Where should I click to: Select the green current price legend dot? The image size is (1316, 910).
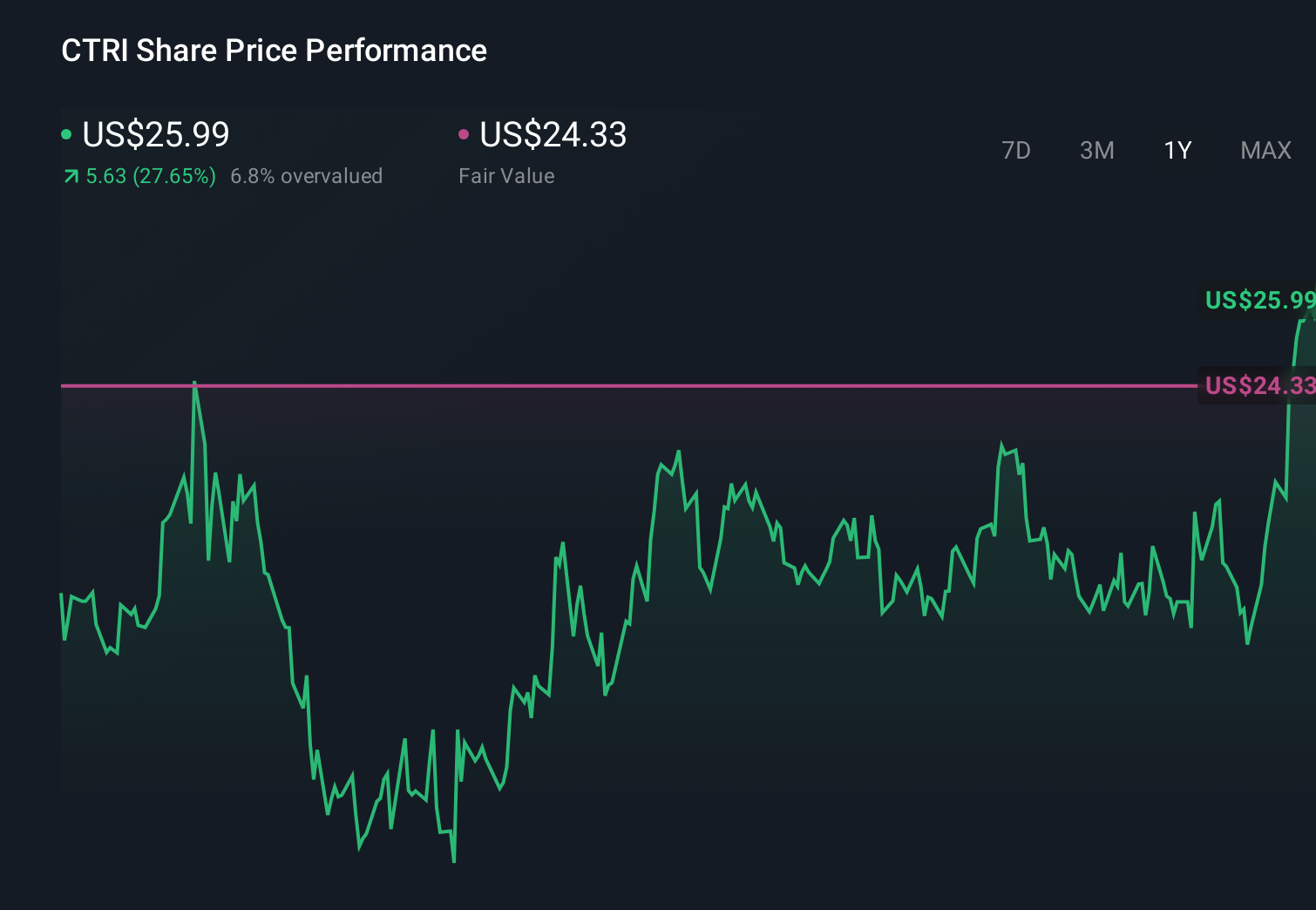coord(66,133)
